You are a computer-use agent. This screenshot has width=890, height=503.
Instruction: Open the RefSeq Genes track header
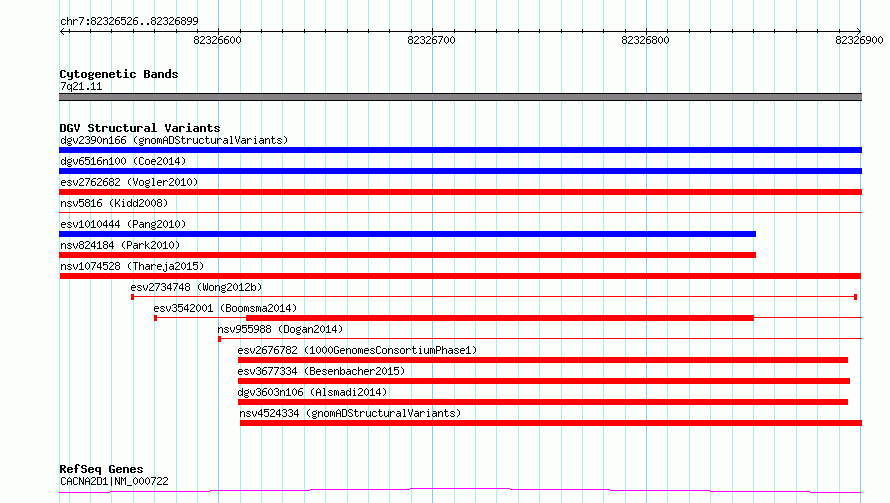tap(101, 469)
